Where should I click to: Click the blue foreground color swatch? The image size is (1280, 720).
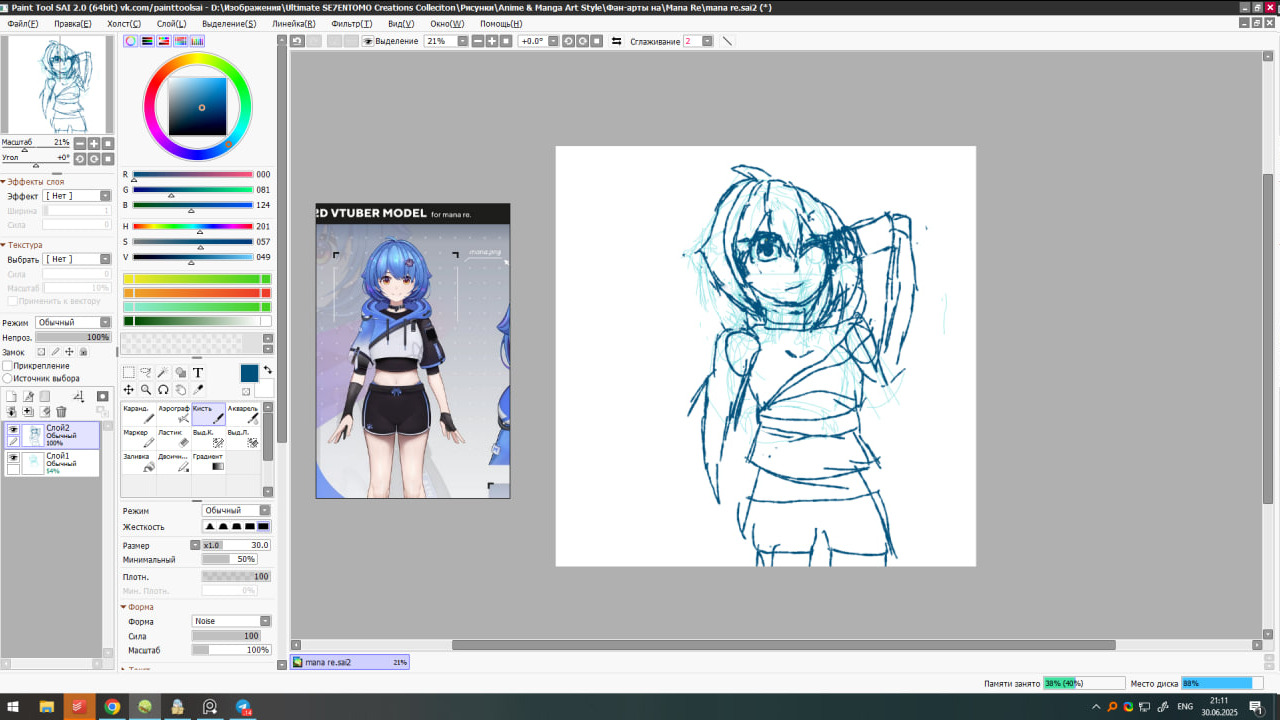click(x=249, y=373)
